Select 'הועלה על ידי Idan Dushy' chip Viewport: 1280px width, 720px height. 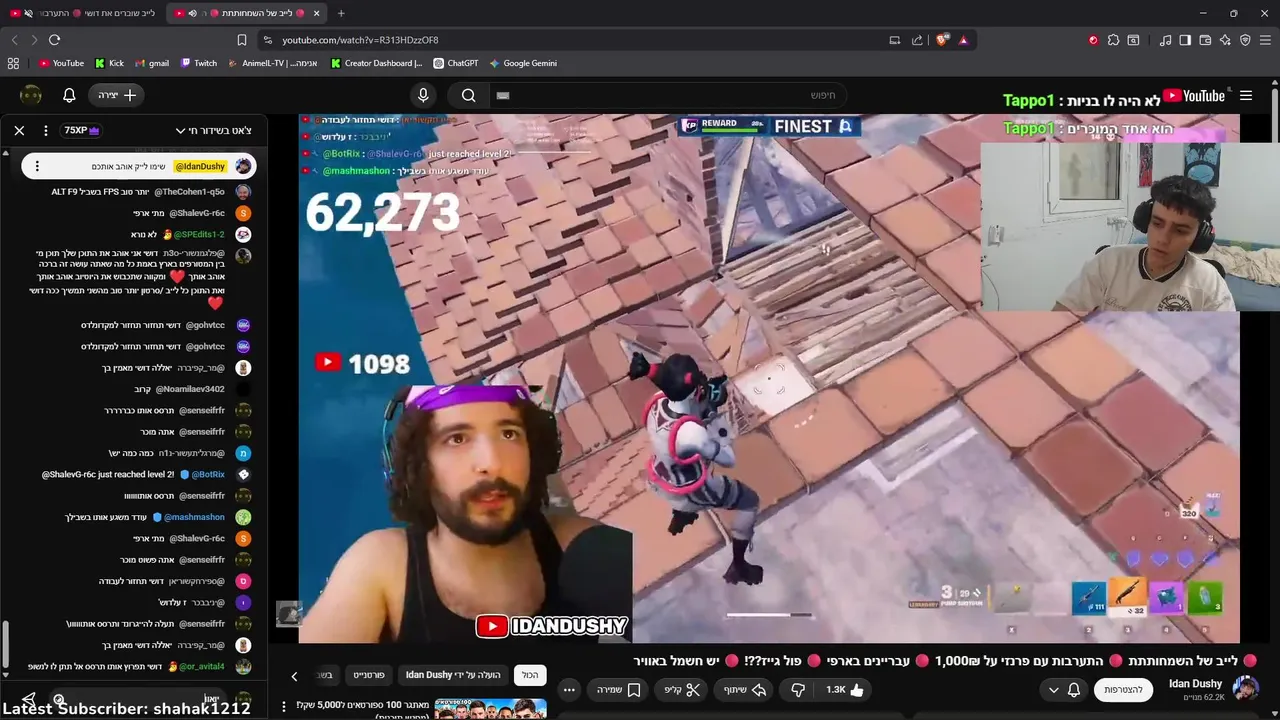453,675
